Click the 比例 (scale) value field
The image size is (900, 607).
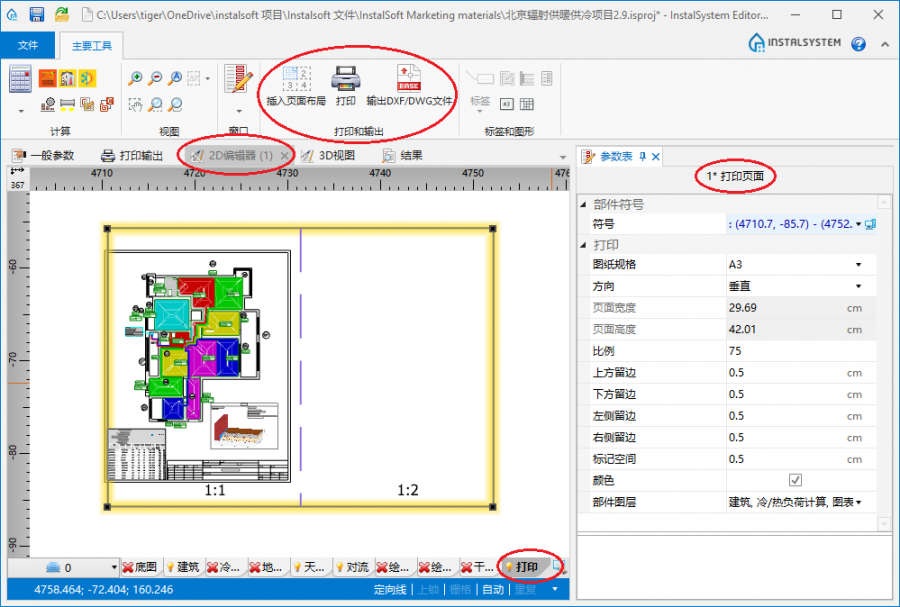790,351
